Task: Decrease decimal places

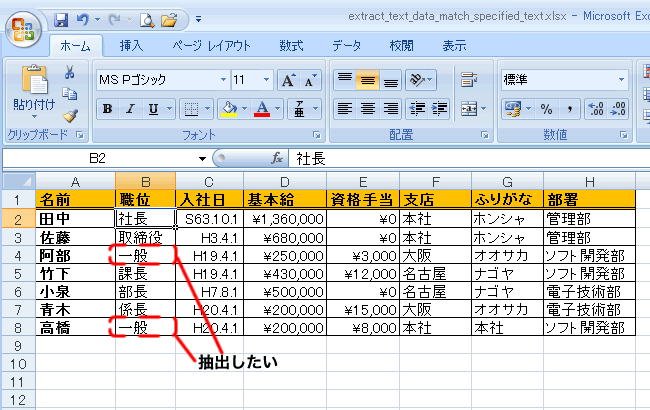Action: pos(618,109)
